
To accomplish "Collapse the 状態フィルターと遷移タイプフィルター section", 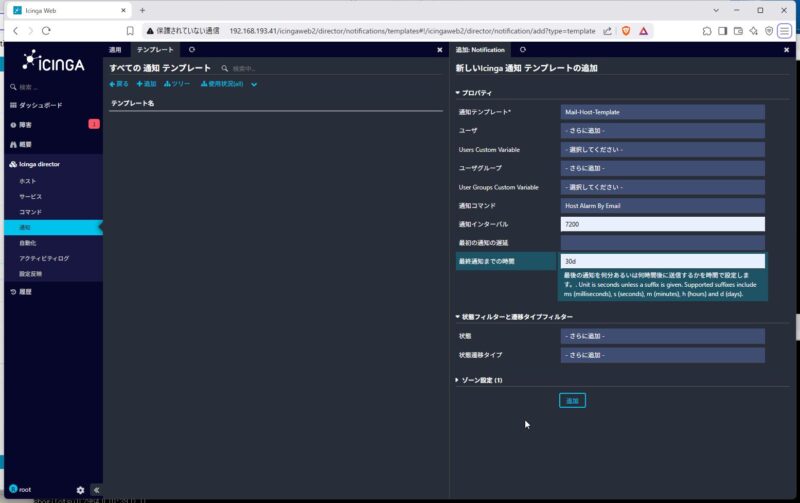I will click(x=514, y=317).
